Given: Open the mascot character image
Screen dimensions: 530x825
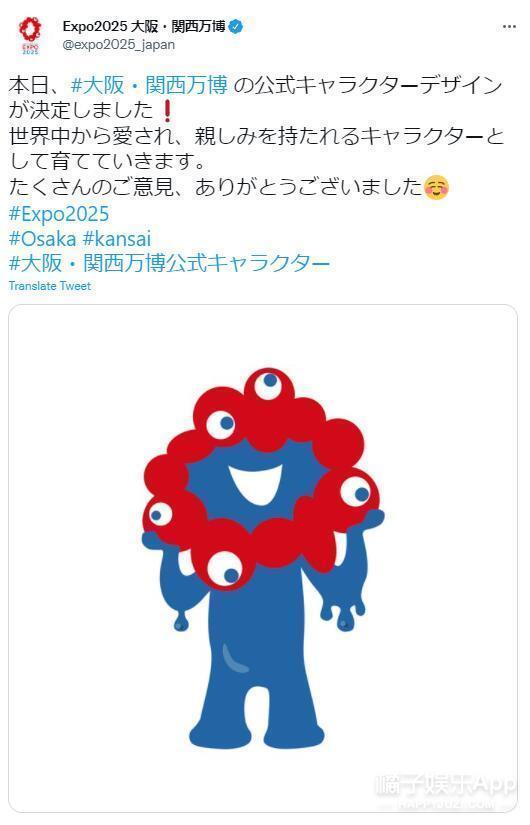Looking at the screenshot, I should pos(263,558).
